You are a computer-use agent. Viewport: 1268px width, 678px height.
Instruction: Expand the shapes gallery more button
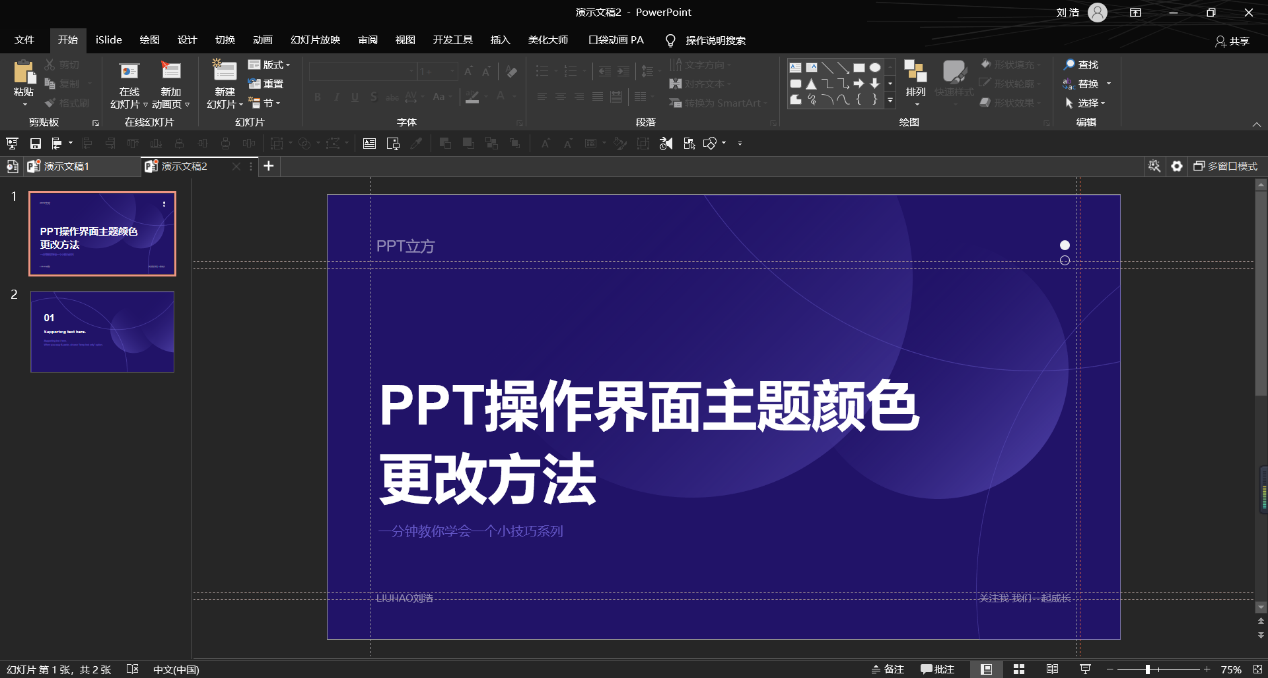890,100
